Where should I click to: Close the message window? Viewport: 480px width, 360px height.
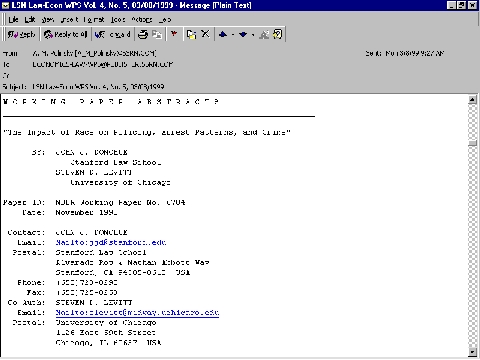pyautogui.click(x=472, y=5)
